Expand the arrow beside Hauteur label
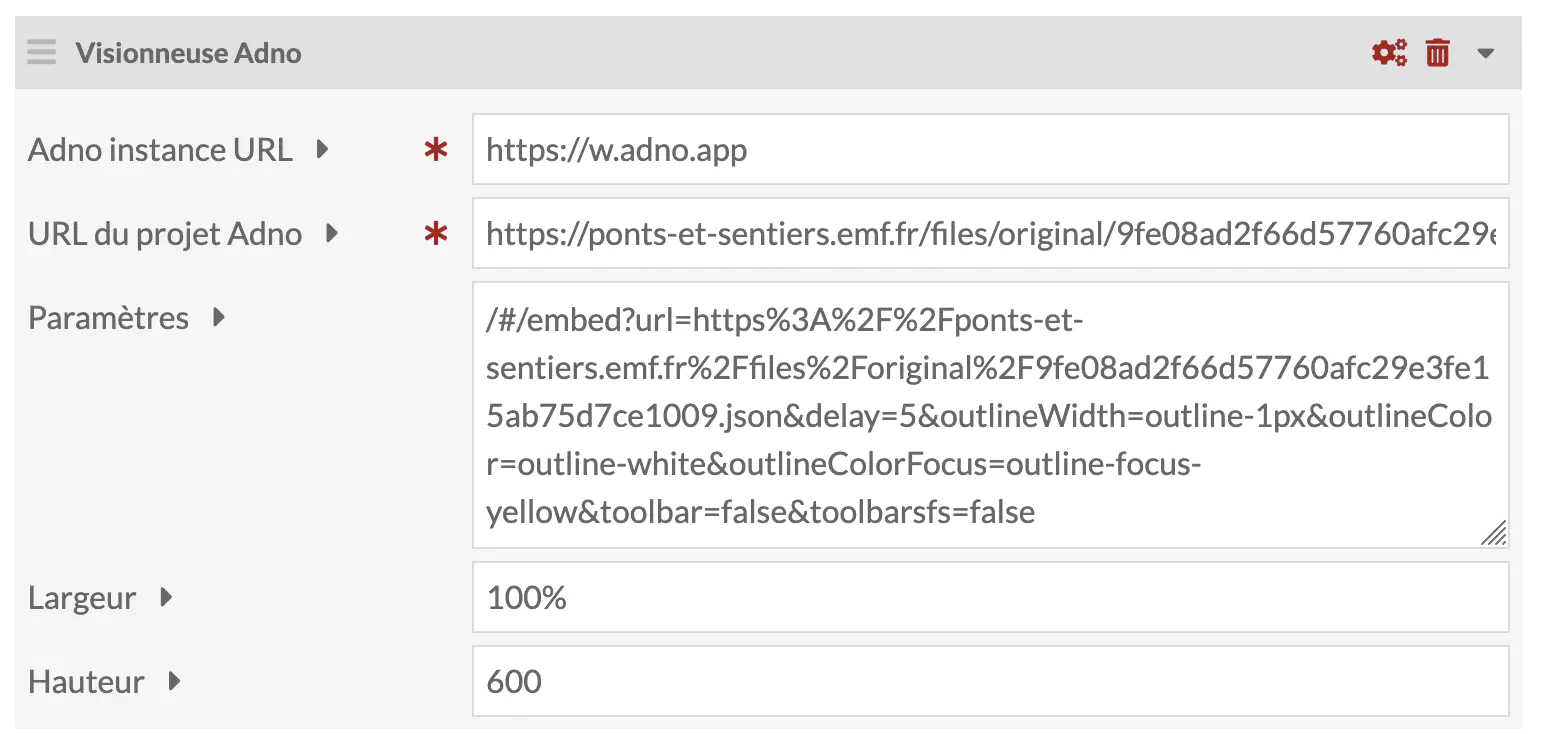The height and width of the screenshot is (734, 1542). pyautogui.click(x=175, y=682)
